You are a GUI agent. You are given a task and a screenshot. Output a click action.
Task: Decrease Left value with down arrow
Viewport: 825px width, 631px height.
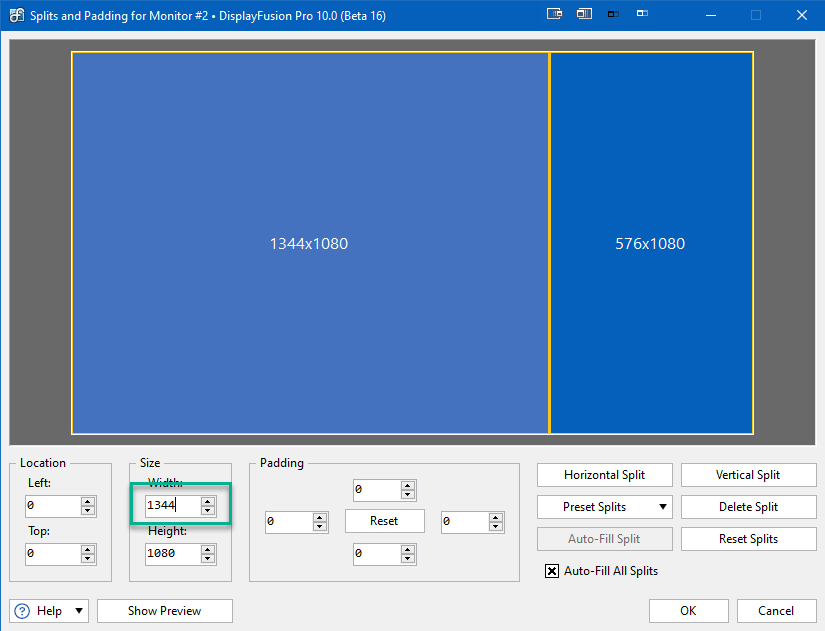pos(88,510)
